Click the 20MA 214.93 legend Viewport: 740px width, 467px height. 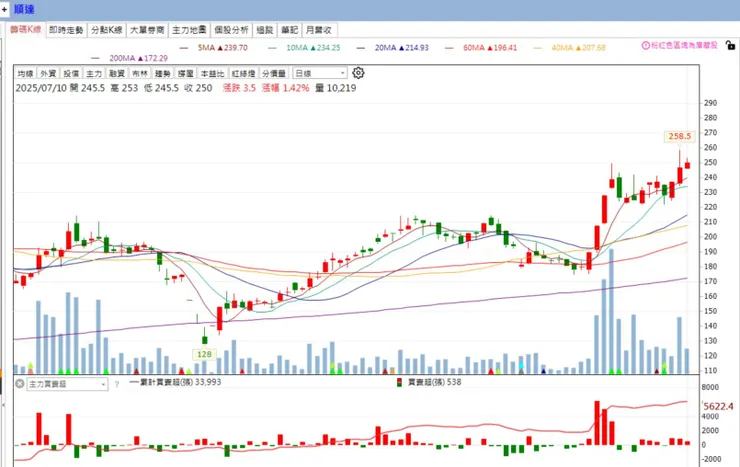click(x=393, y=48)
